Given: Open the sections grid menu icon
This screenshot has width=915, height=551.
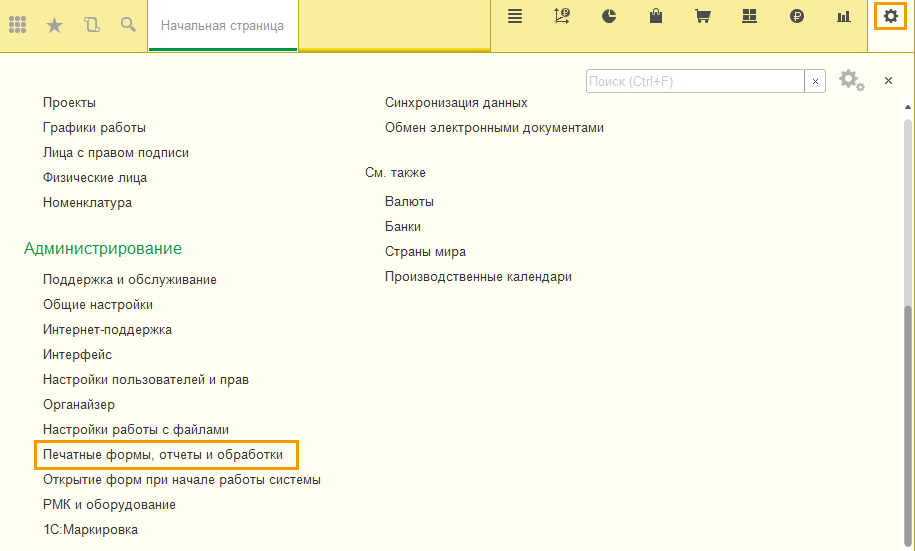Looking at the screenshot, I should (18, 25).
